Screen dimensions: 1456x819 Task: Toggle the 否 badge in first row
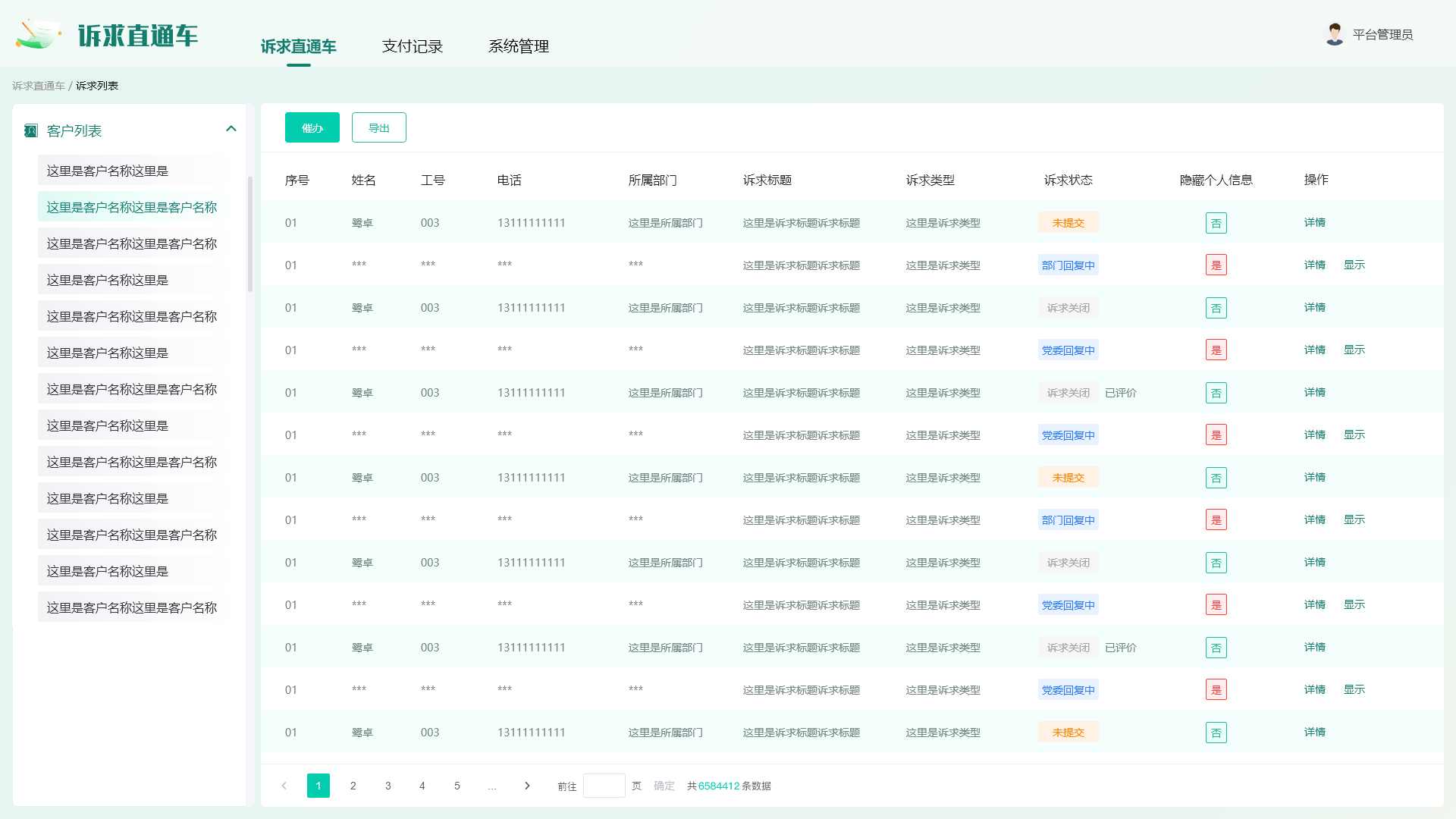[1216, 223]
